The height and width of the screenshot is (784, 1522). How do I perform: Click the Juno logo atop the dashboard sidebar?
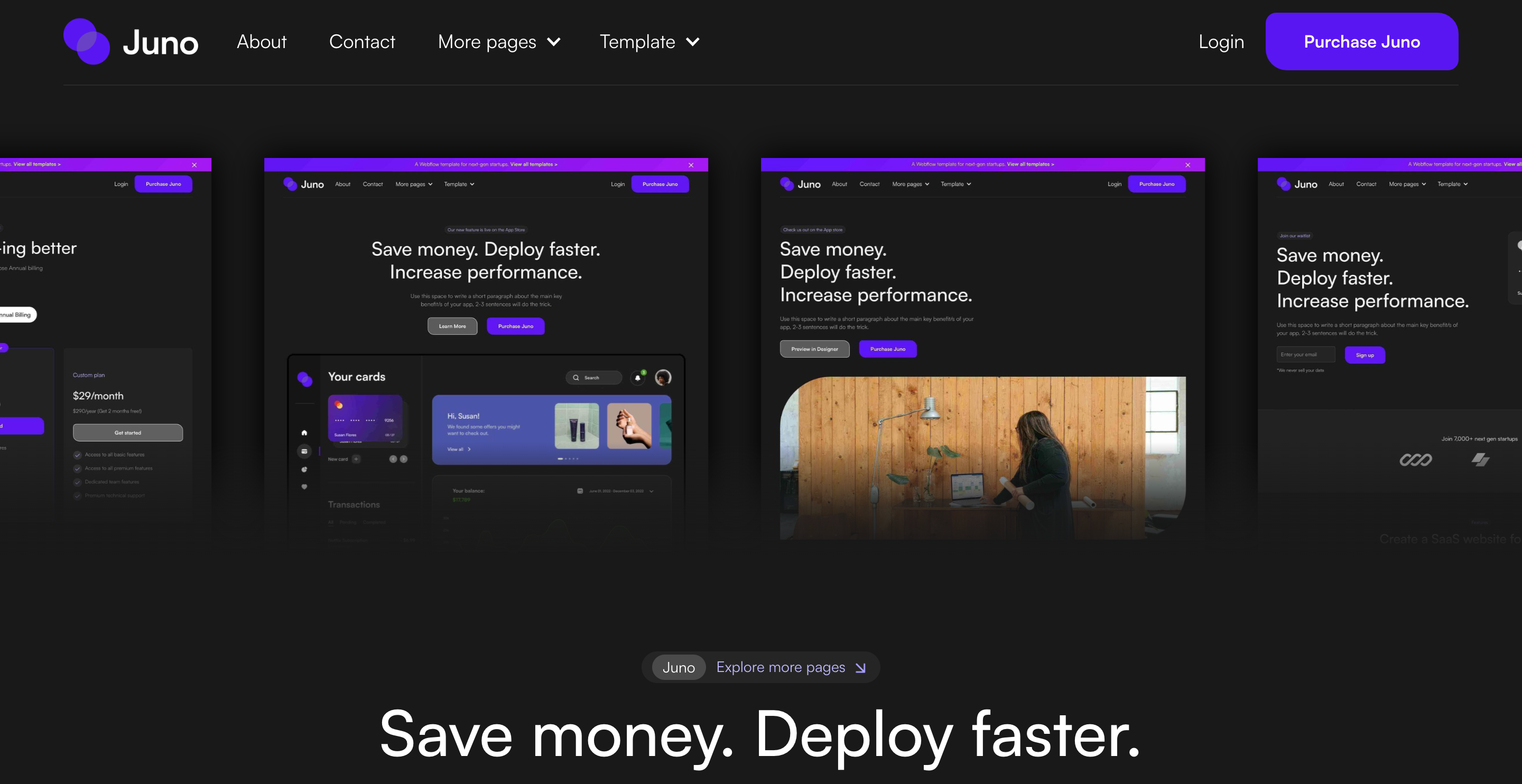click(x=305, y=379)
